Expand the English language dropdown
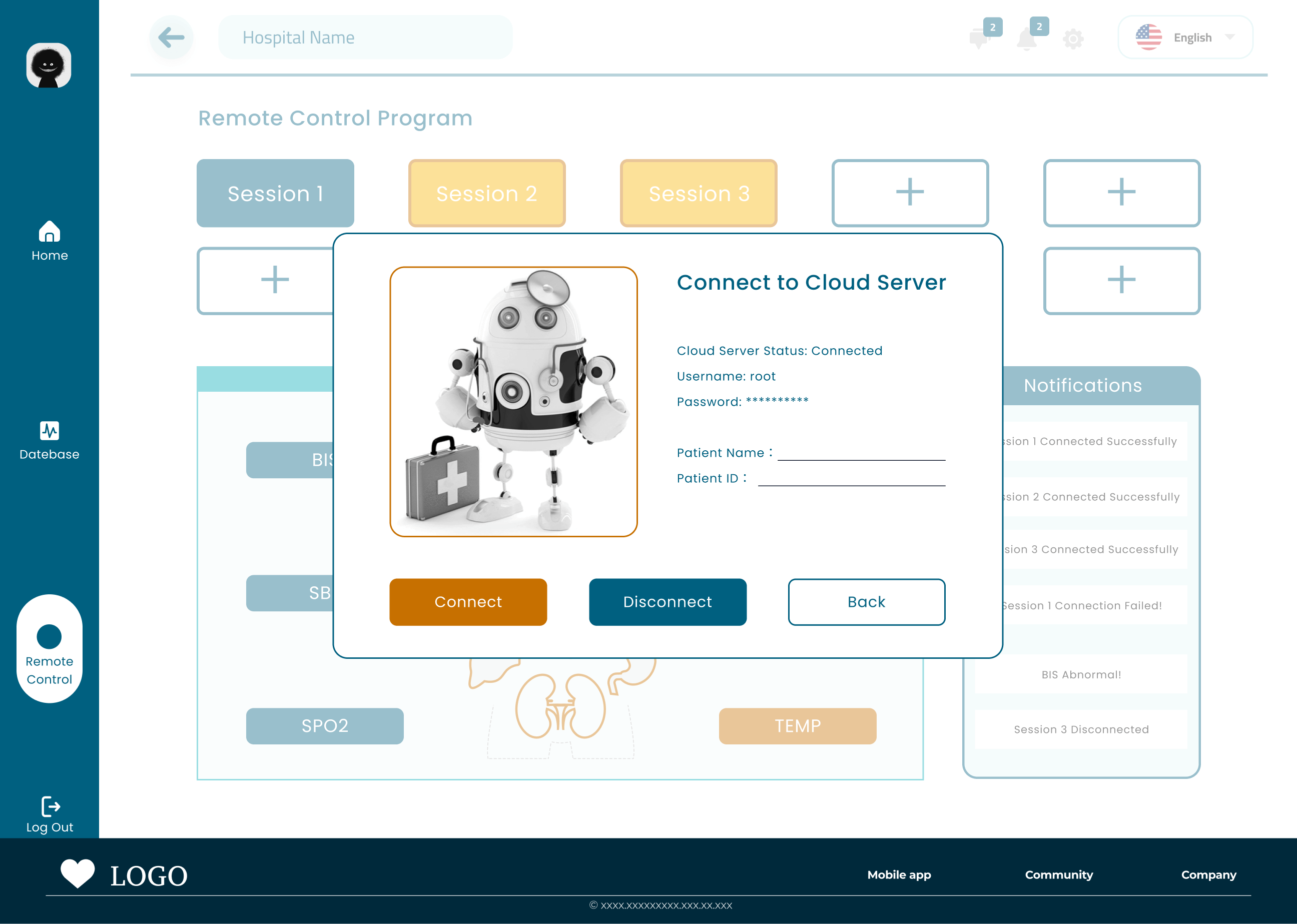1297x924 pixels. click(1230, 38)
